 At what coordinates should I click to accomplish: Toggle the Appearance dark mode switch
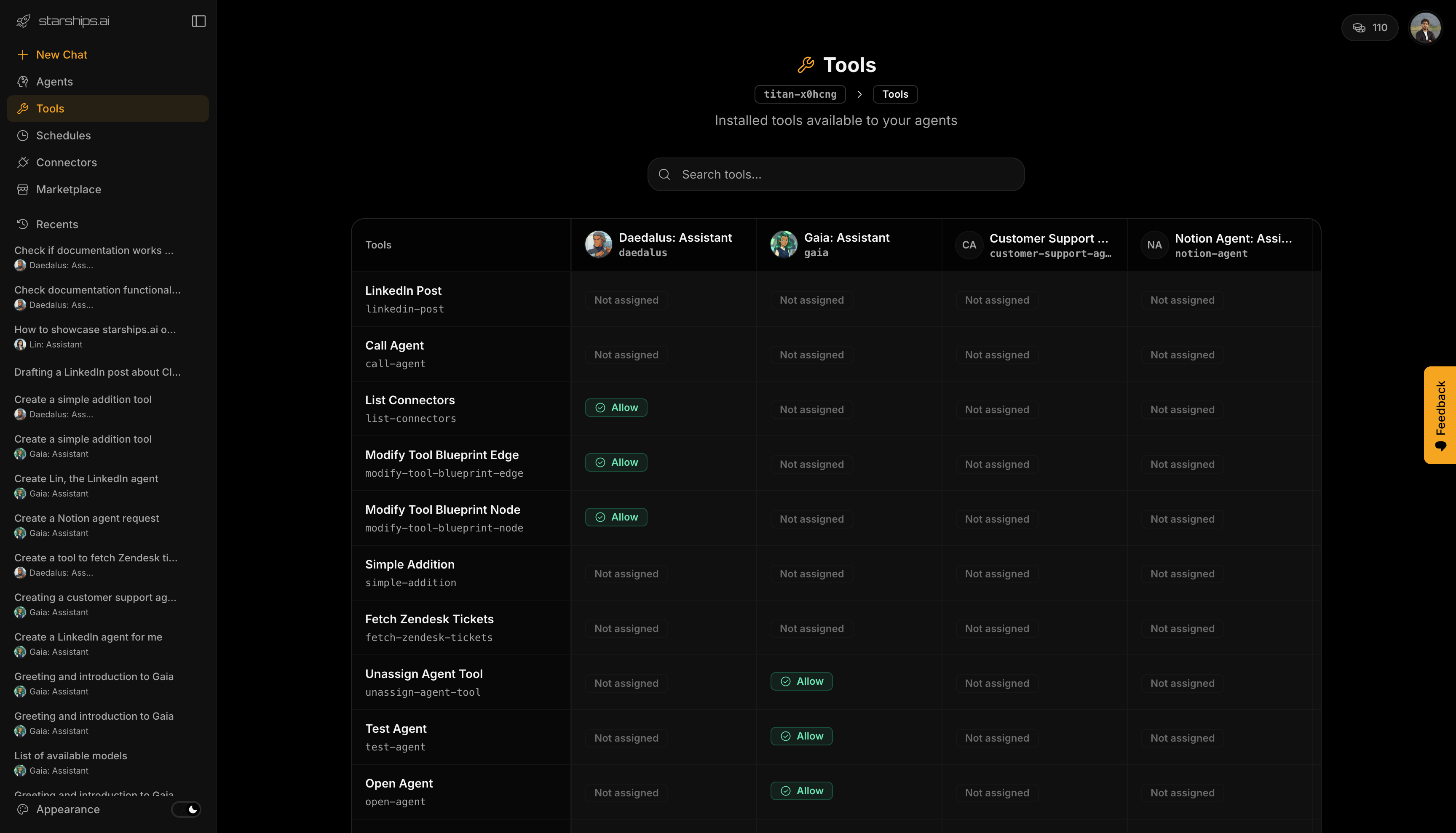186,809
